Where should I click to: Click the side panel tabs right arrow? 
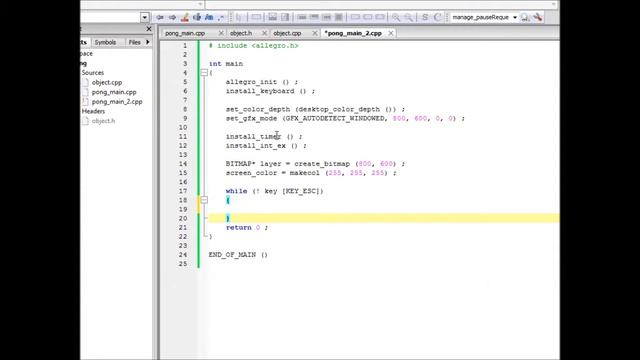point(148,42)
